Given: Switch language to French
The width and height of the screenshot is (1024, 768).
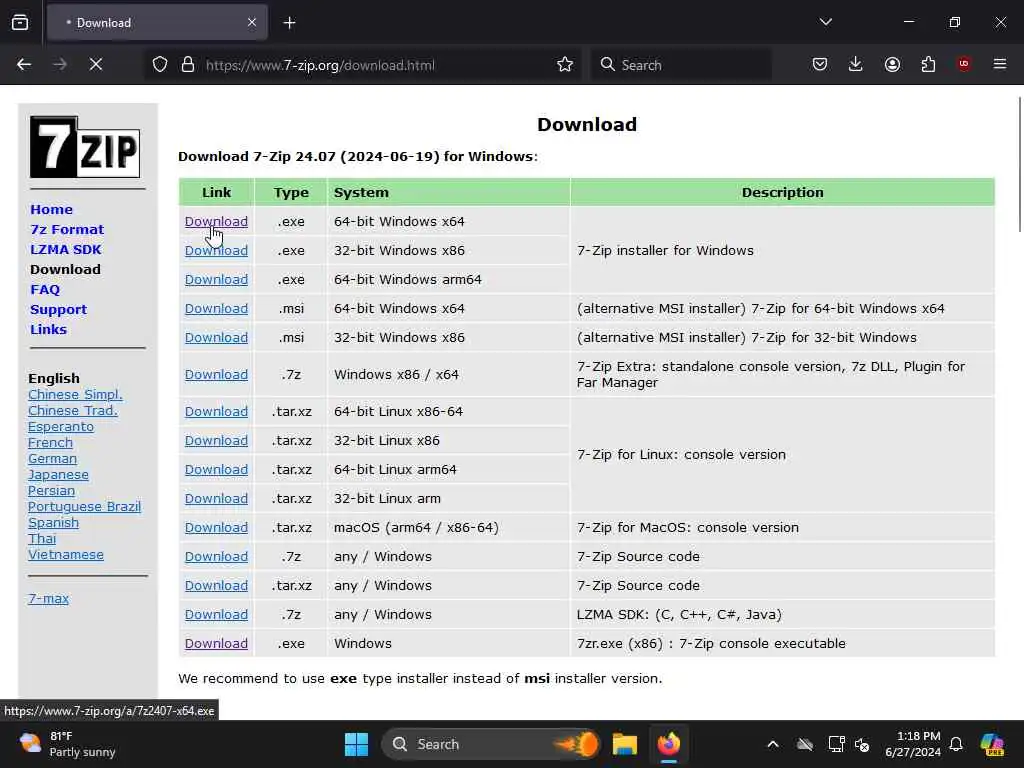Looking at the screenshot, I should 50,443.
